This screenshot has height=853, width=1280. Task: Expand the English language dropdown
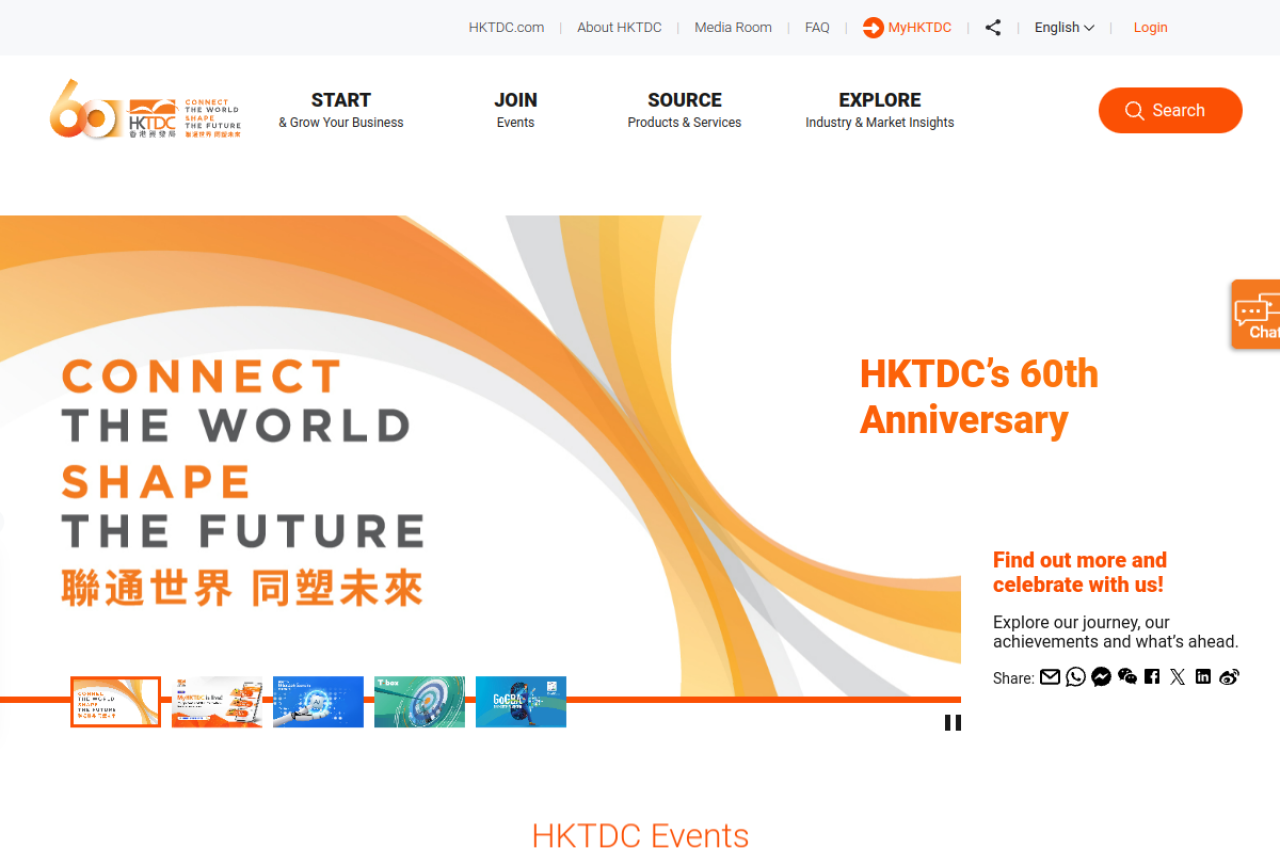1064,28
